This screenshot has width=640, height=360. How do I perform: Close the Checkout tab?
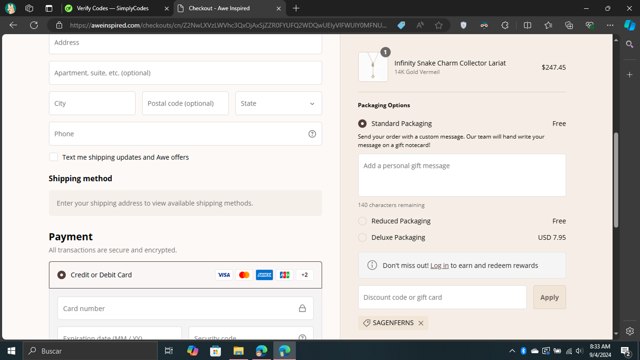pos(278,8)
